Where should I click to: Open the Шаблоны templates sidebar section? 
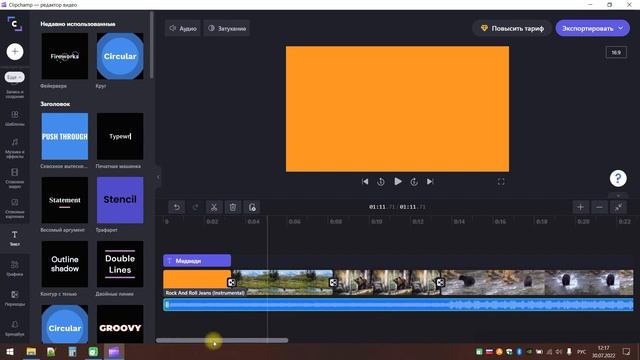[15, 118]
